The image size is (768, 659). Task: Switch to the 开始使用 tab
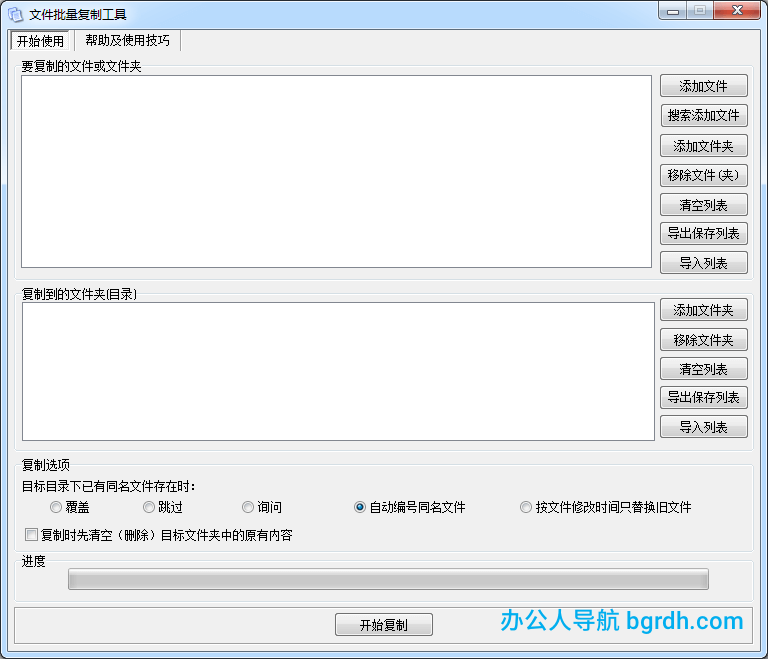(41, 41)
